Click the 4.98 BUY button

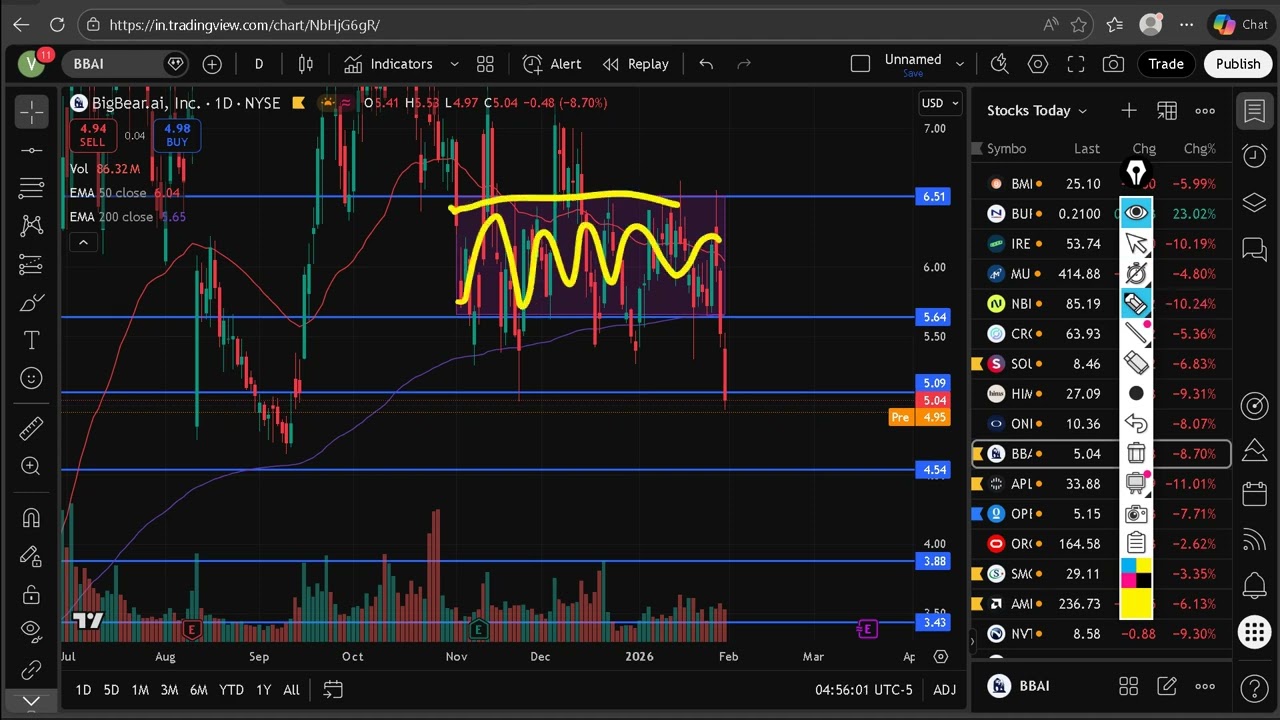click(x=177, y=135)
